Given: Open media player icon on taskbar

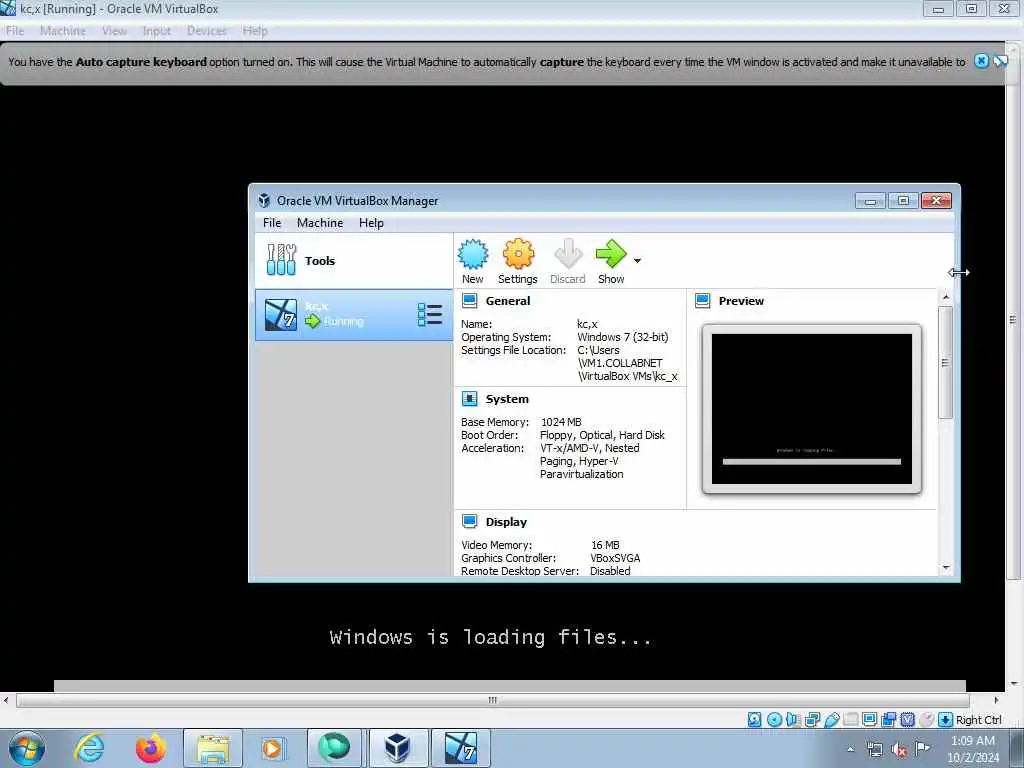Looking at the screenshot, I should pyautogui.click(x=272, y=748).
